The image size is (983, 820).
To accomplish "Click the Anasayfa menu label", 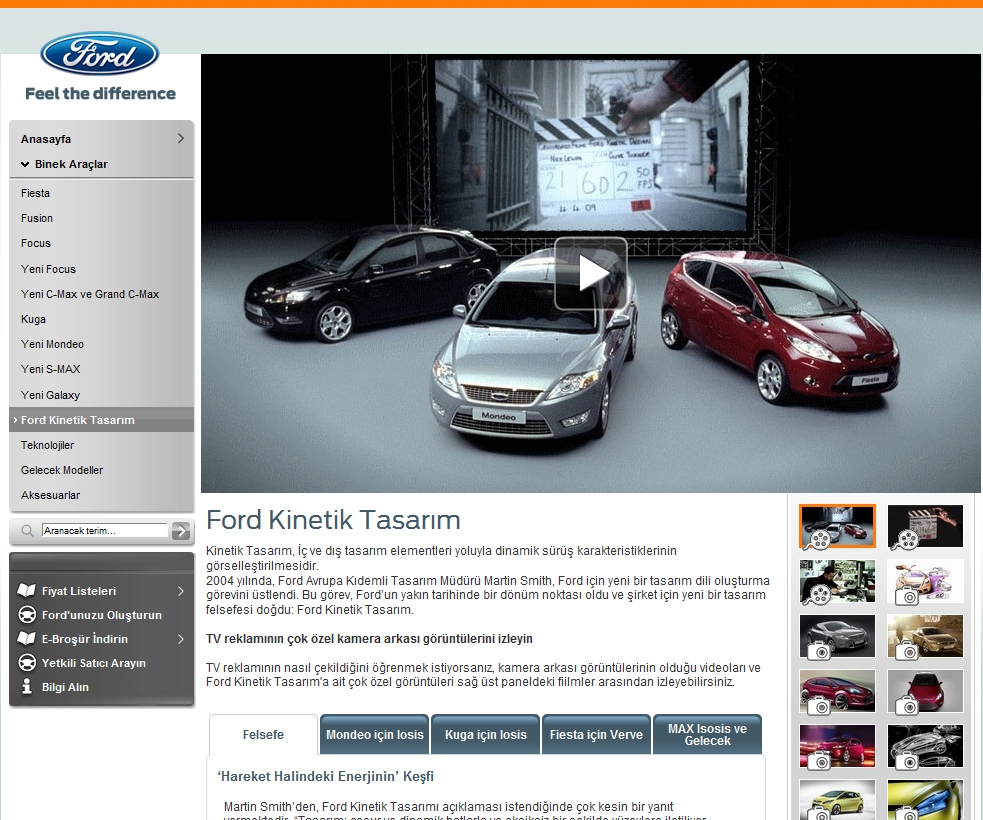I will (46, 139).
